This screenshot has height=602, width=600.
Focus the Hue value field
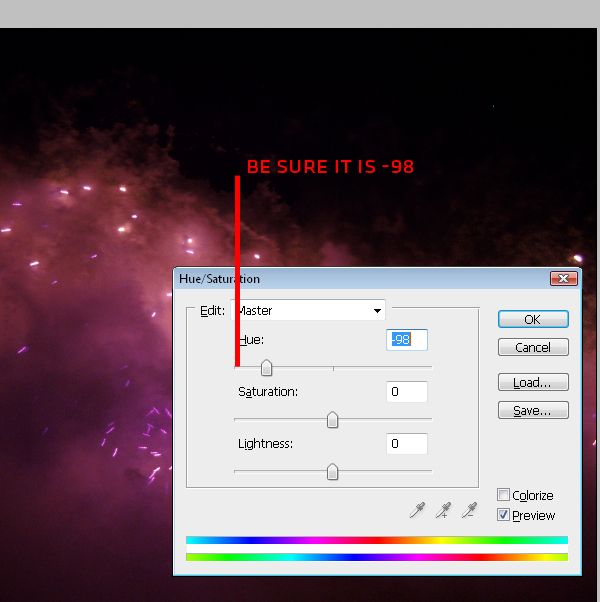407,340
